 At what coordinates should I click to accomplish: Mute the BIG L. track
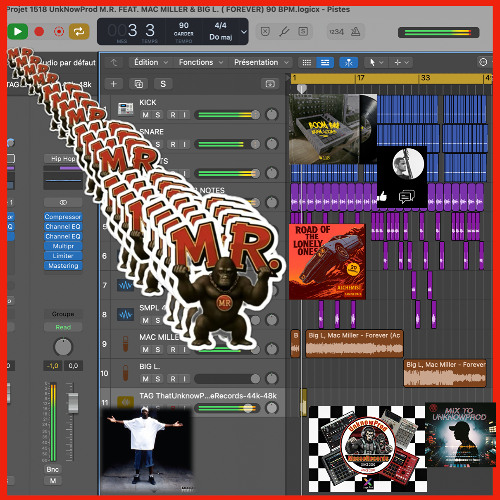point(146,379)
